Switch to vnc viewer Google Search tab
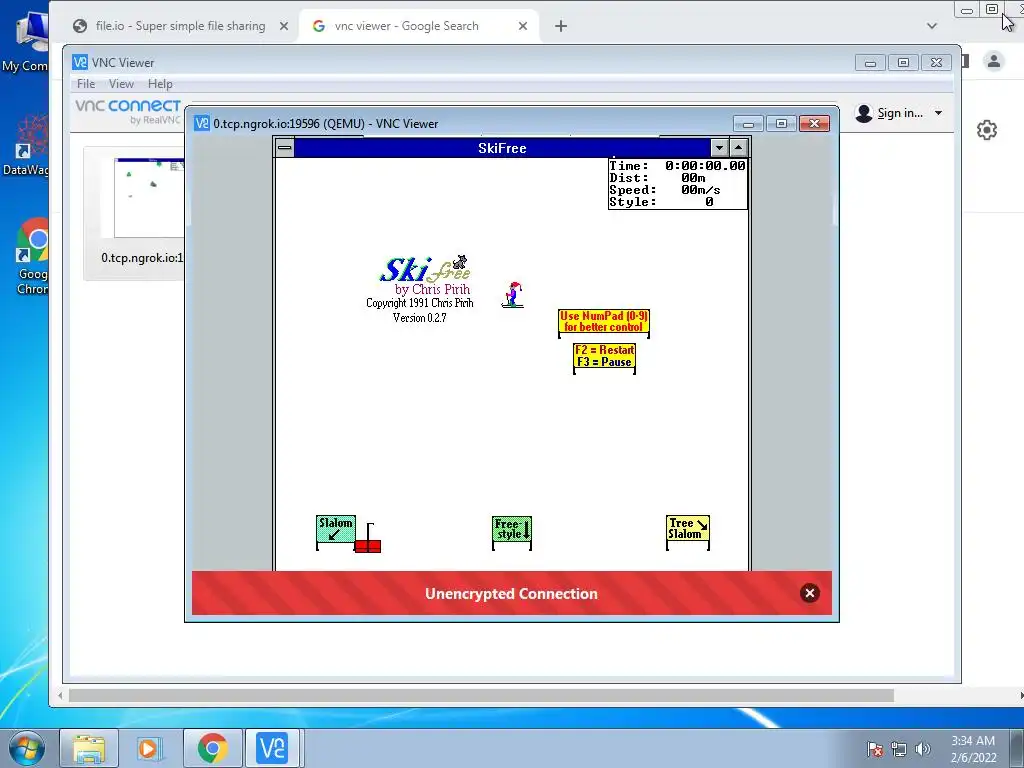Image resolution: width=1024 pixels, height=768 pixels. pos(419,26)
